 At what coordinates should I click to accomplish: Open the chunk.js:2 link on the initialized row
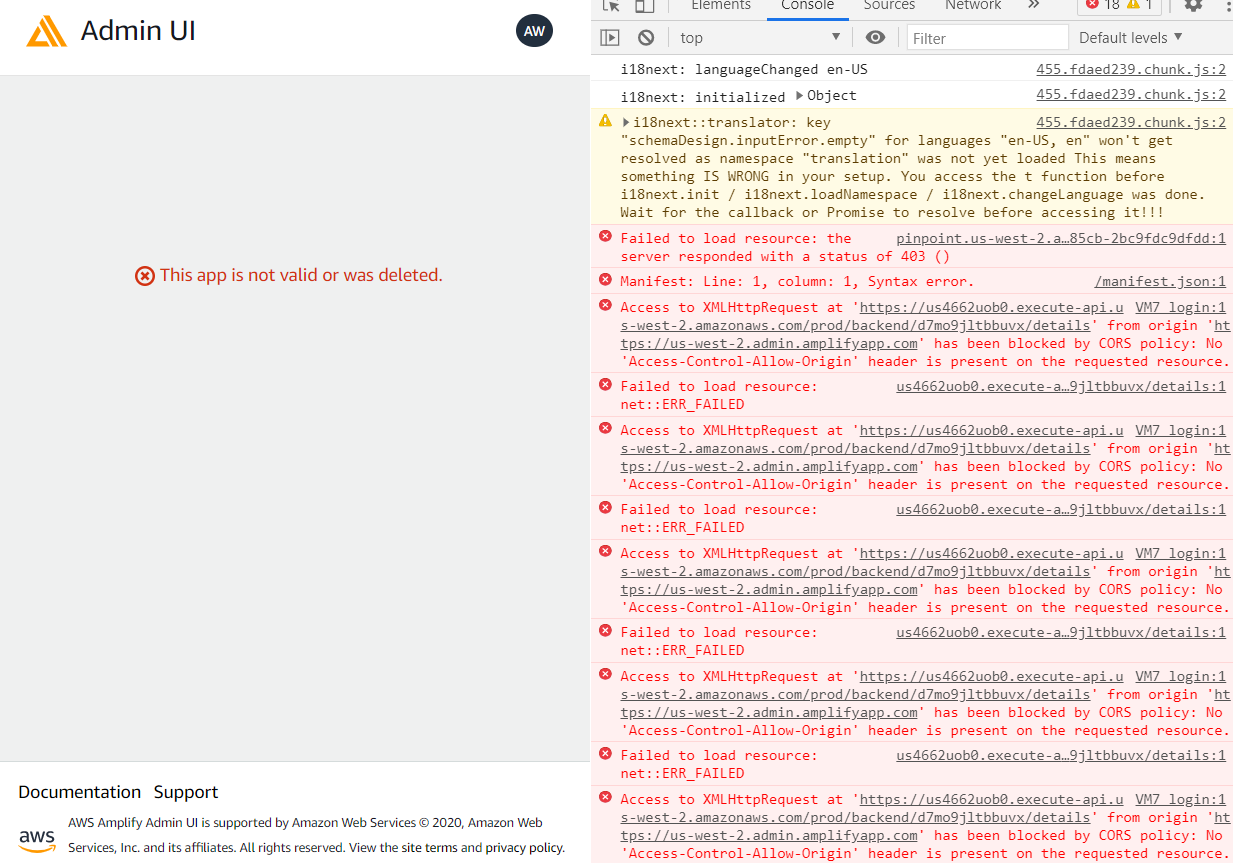[1131, 95]
